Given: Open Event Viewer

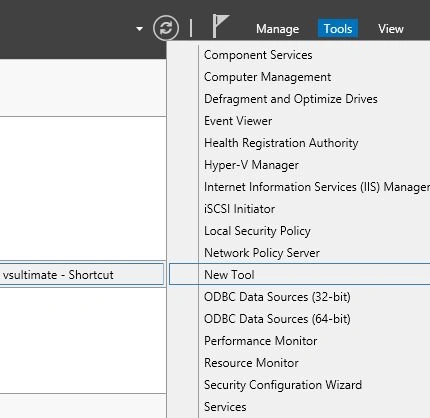Looking at the screenshot, I should [238, 121].
